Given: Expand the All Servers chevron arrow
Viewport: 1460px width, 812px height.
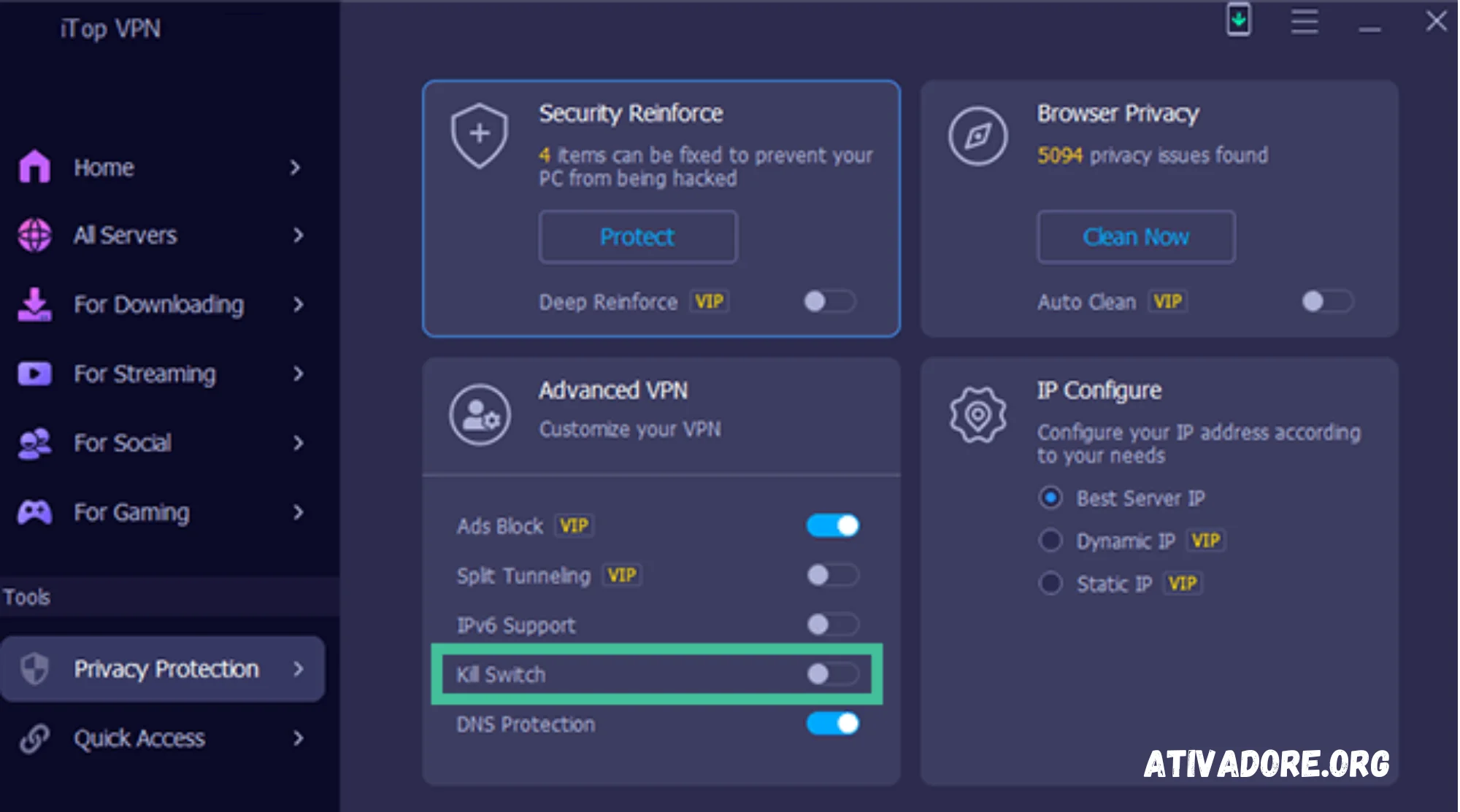Looking at the screenshot, I should pos(297,235).
